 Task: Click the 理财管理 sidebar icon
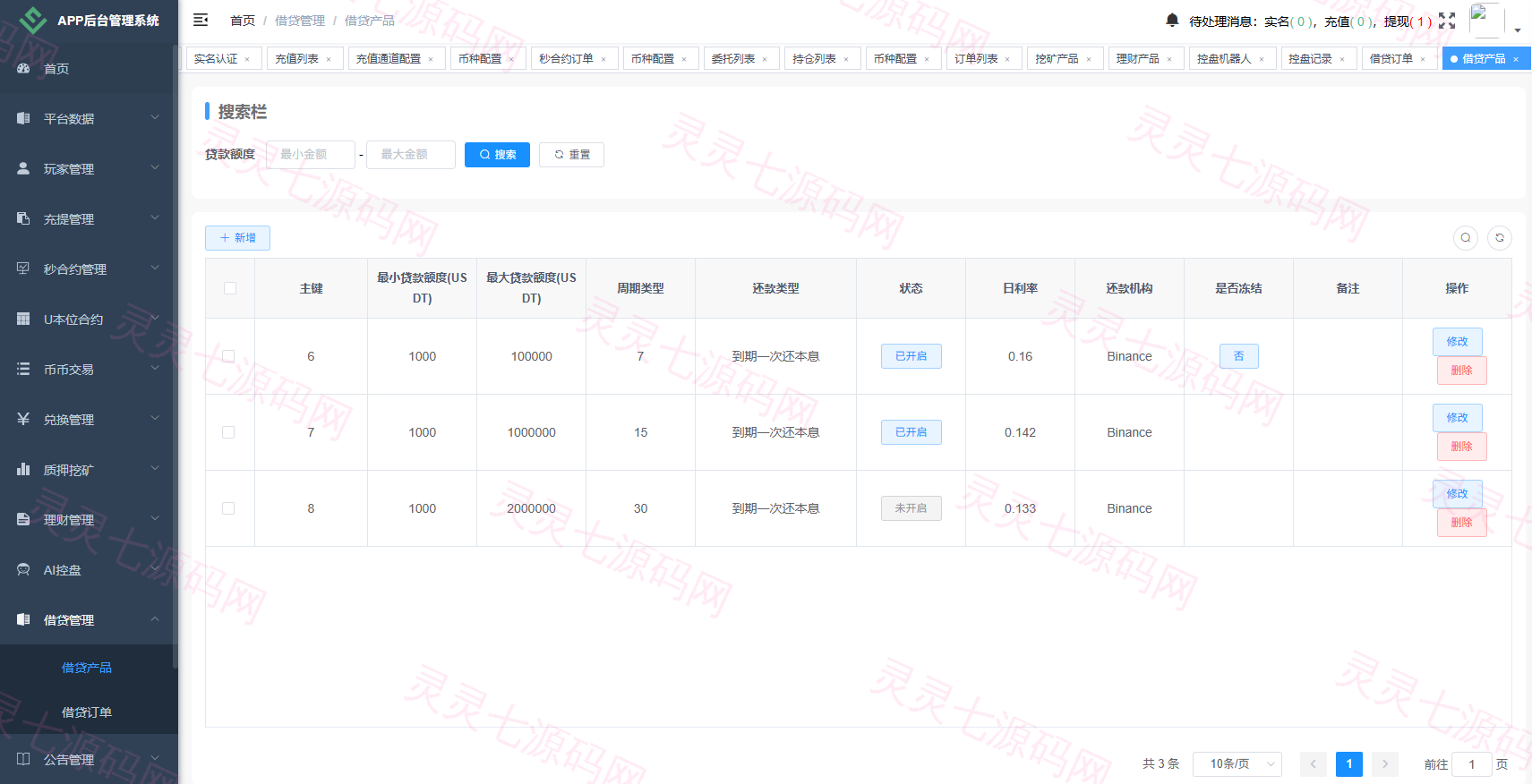tap(23, 519)
